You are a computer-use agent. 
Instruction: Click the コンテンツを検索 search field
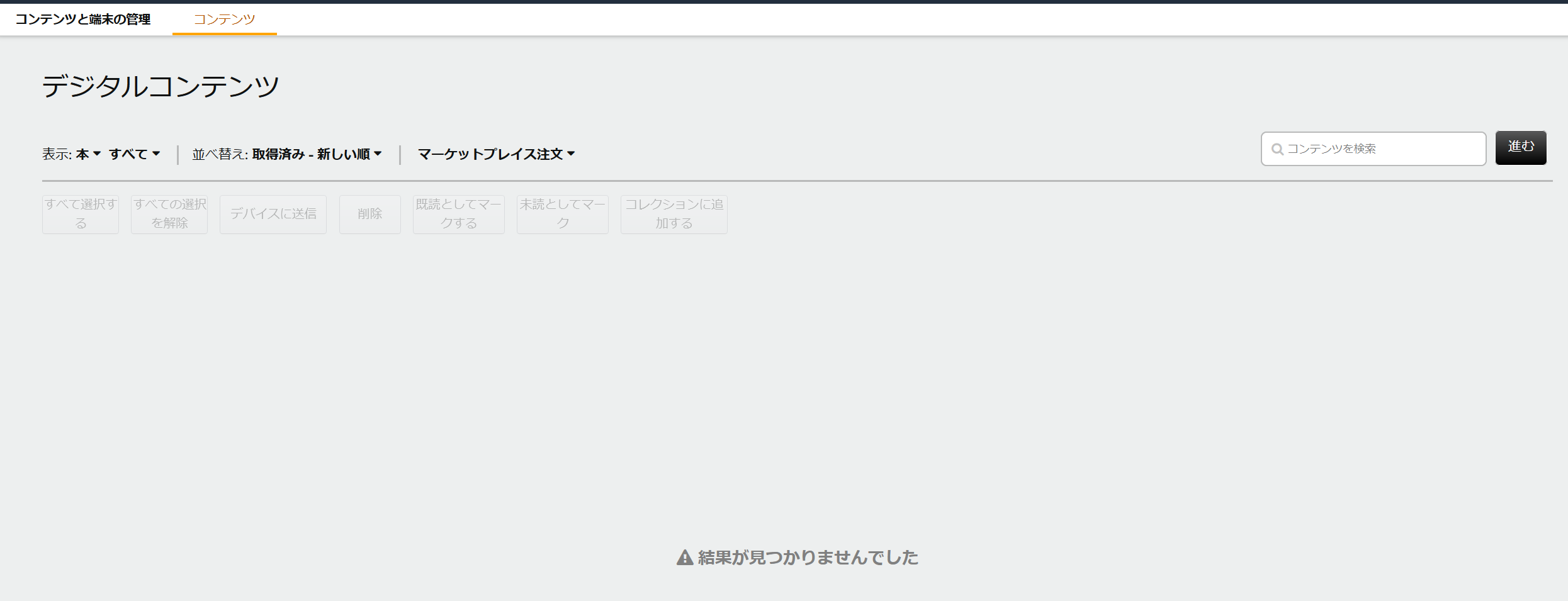(1373, 149)
